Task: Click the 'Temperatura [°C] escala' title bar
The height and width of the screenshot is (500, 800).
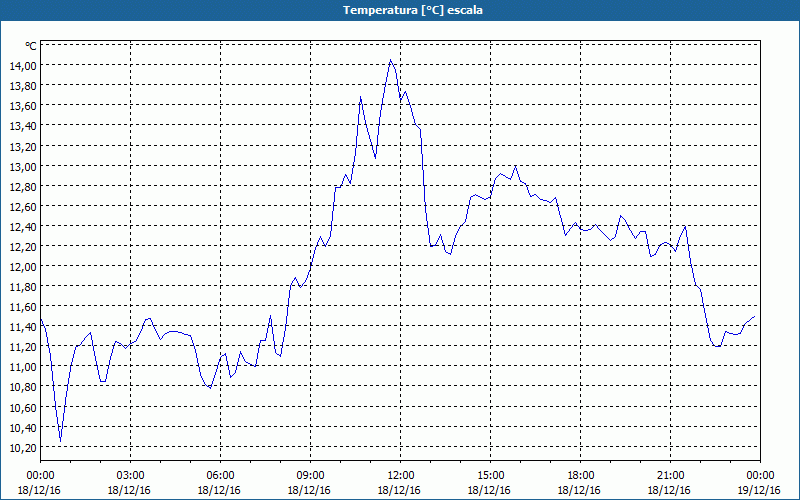Action: pyautogui.click(x=400, y=10)
